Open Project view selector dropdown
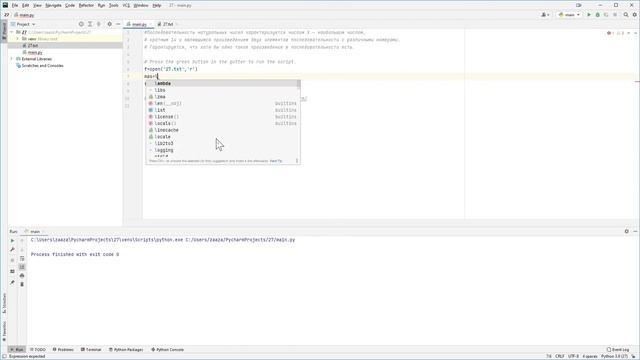The image size is (640, 360). click(23, 24)
